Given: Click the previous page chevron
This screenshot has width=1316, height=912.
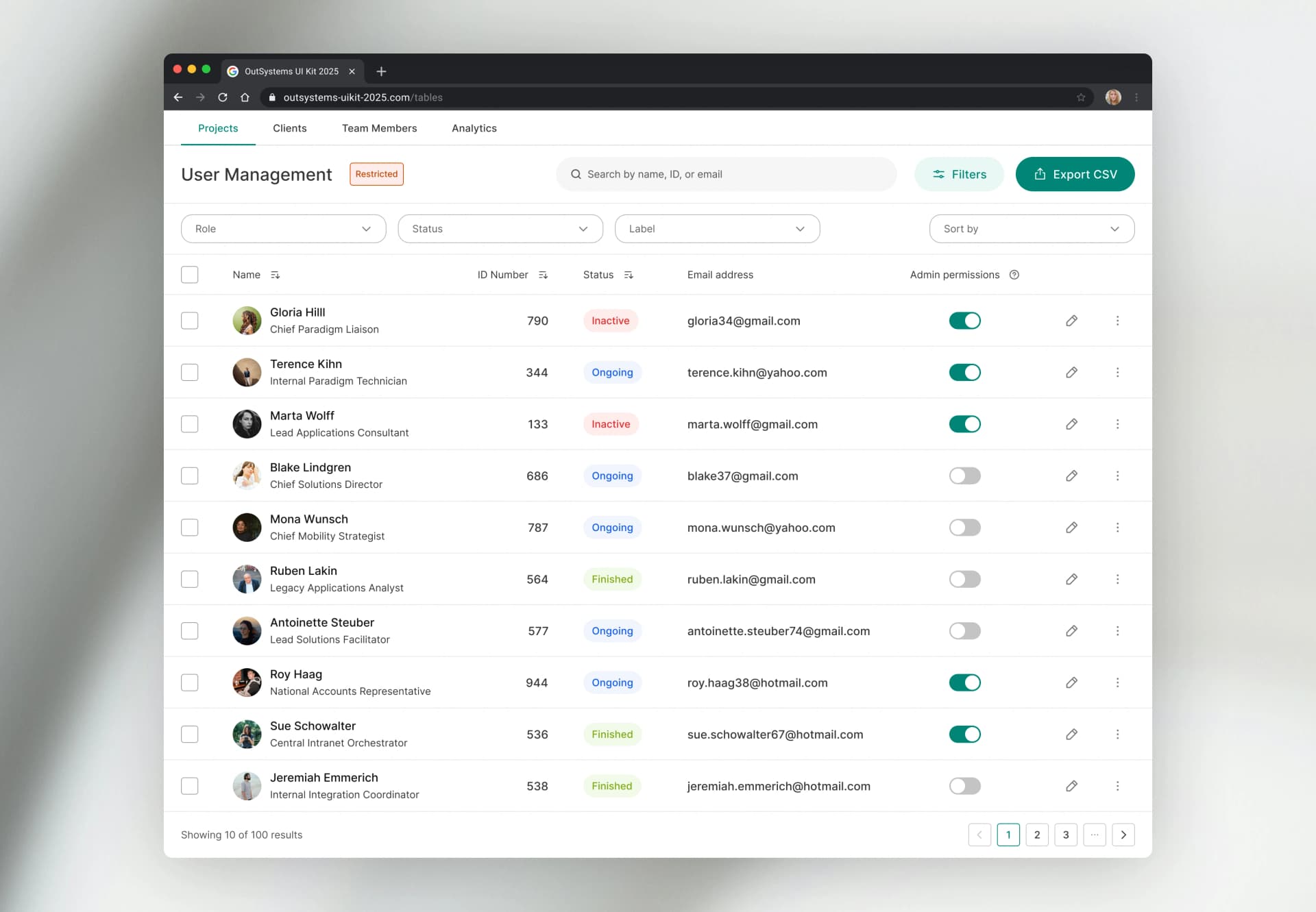Looking at the screenshot, I should coord(979,835).
